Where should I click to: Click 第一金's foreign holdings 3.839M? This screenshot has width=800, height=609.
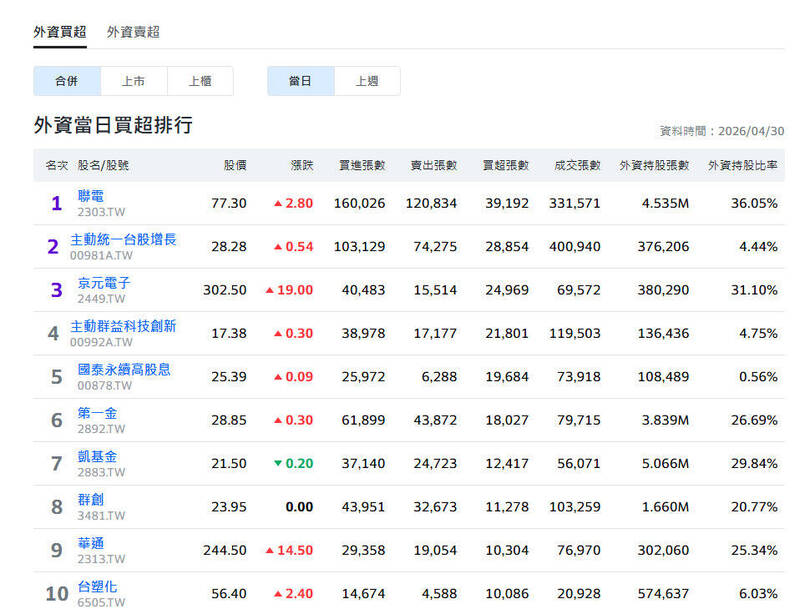(665, 420)
